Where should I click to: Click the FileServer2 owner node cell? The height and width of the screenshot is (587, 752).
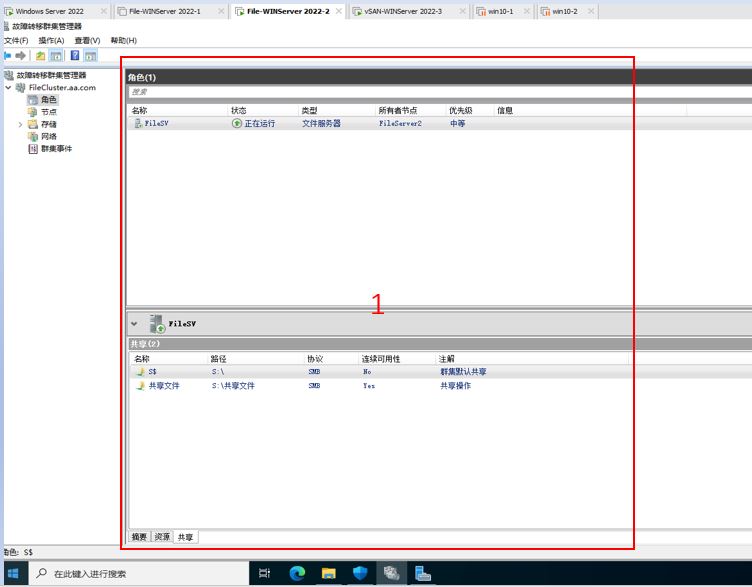pos(400,123)
